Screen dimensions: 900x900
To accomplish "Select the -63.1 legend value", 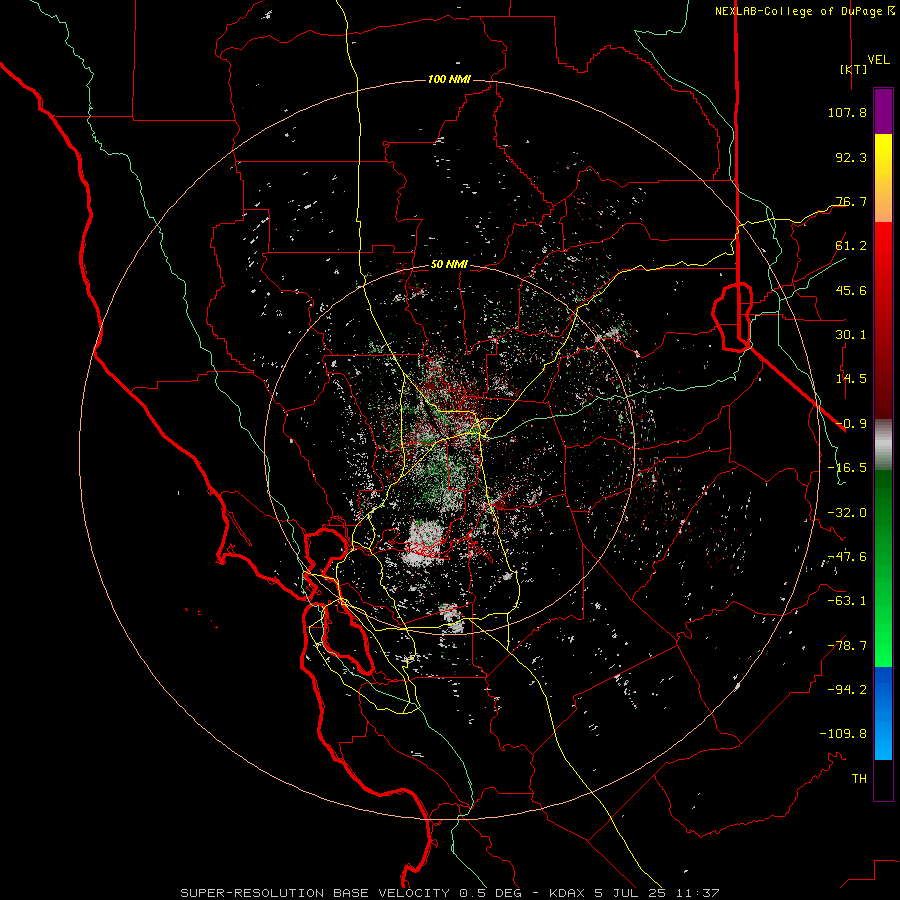I will click(847, 601).
